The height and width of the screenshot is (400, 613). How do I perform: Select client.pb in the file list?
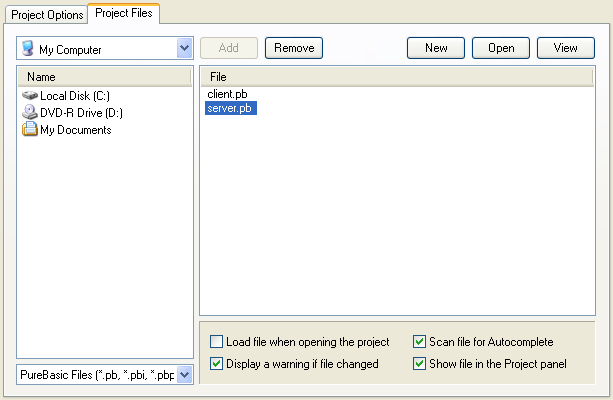(227, 94)
